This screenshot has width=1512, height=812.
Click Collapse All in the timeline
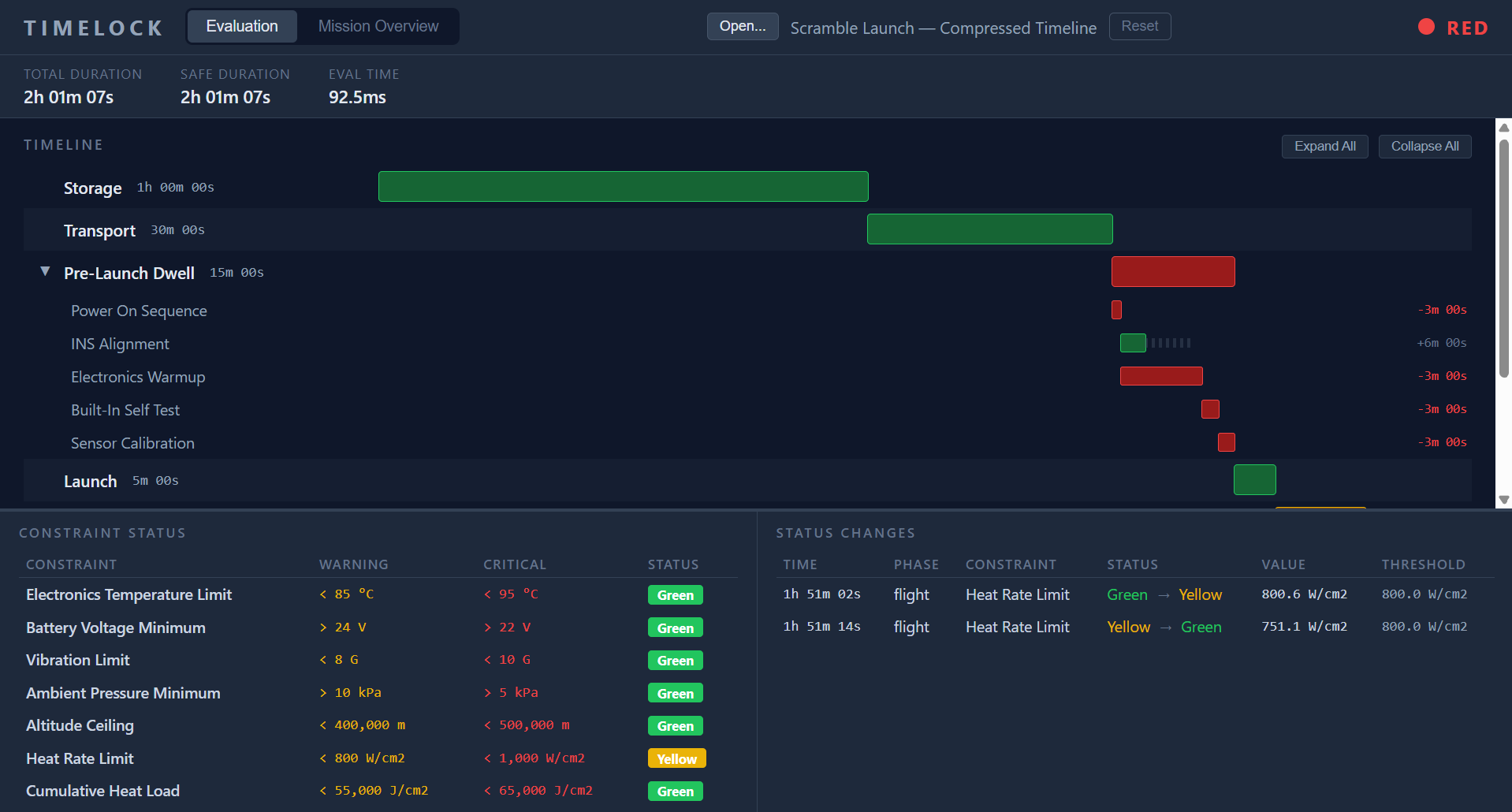click(x=1424, y=147)
